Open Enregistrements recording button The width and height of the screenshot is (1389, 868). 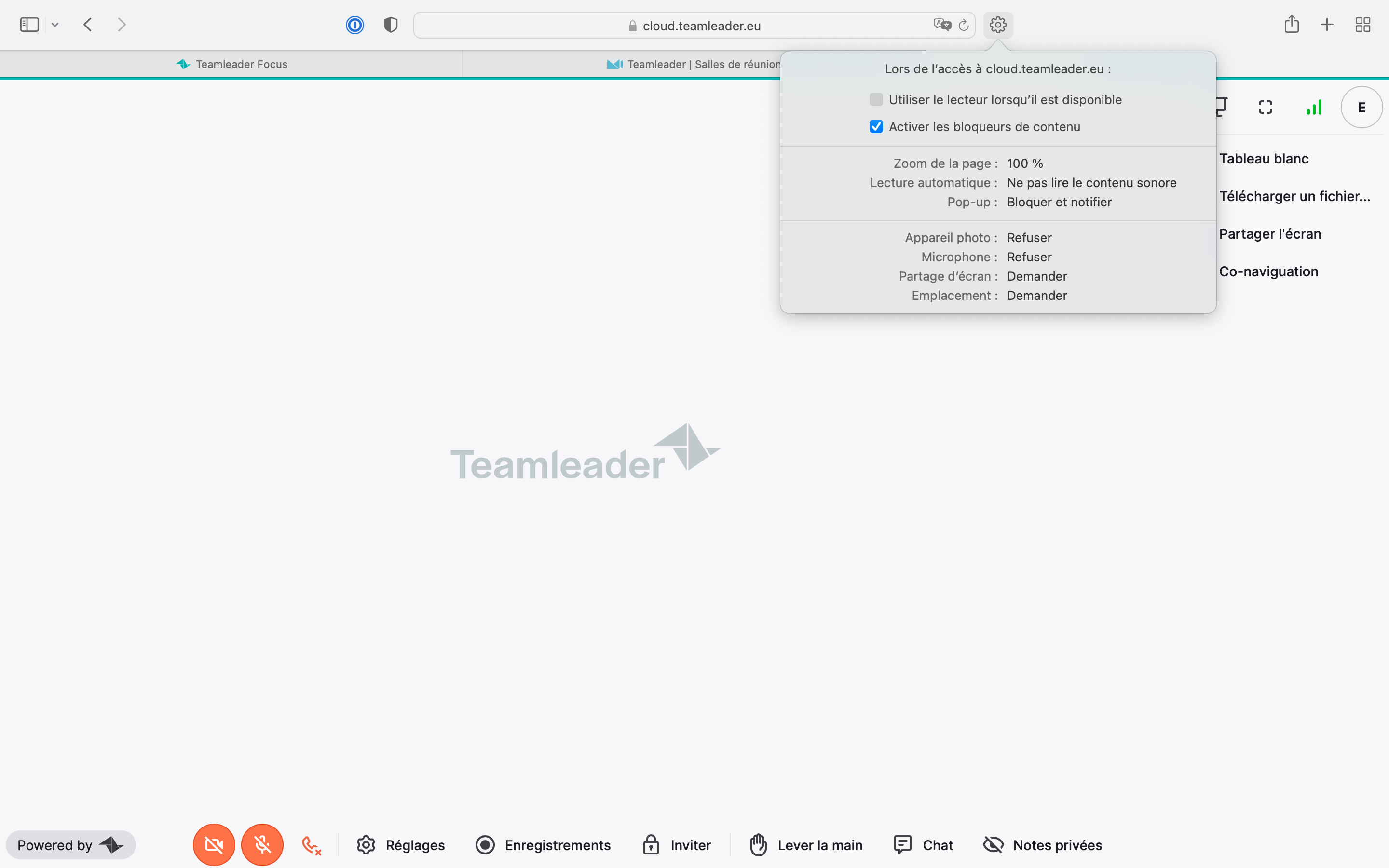coord(543,845)
